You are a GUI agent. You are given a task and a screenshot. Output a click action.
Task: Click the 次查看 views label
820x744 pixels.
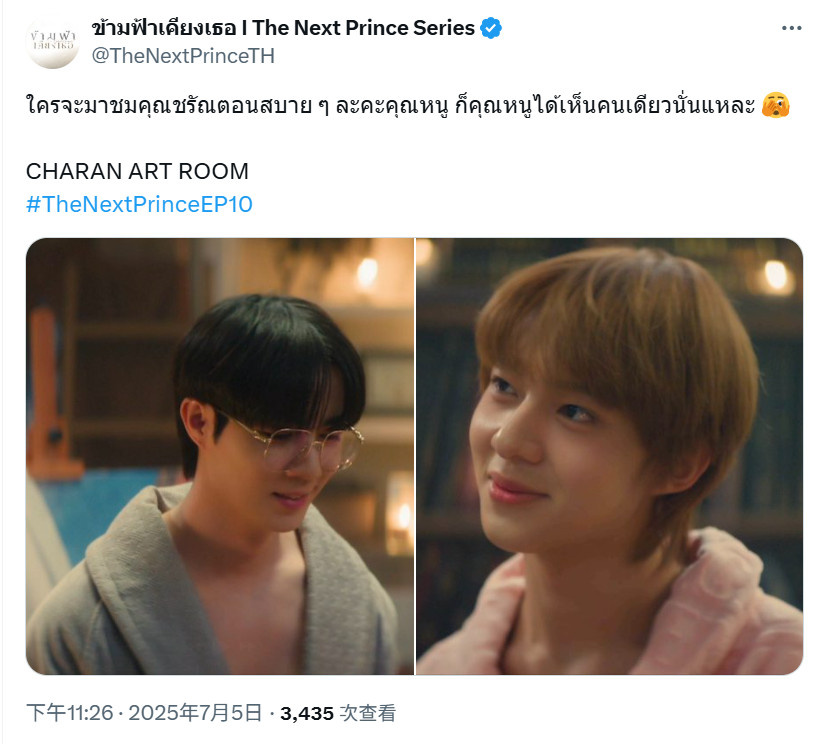[x=368, y=713]
